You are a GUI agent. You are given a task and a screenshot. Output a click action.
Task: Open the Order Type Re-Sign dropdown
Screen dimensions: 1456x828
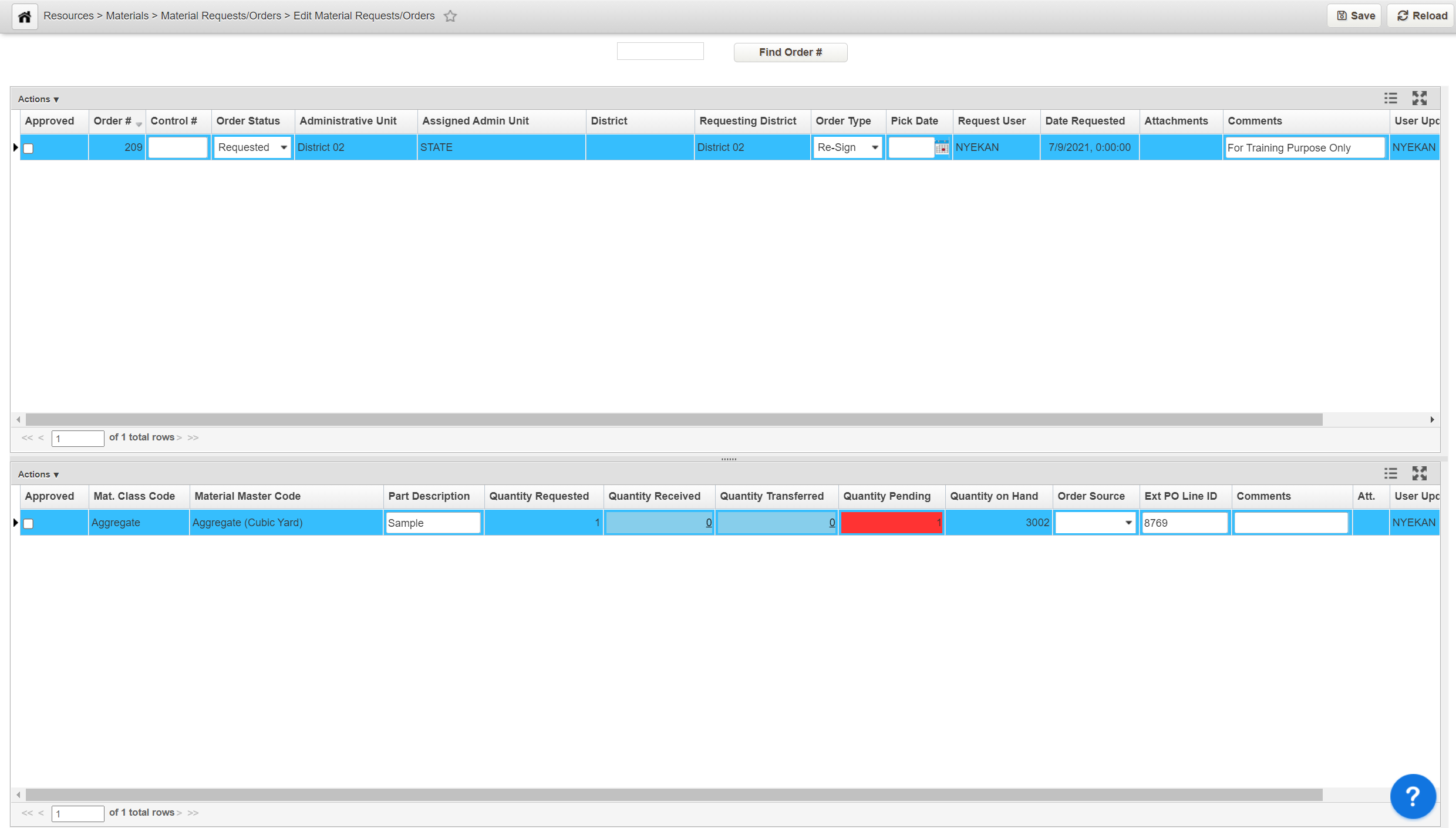848,147
